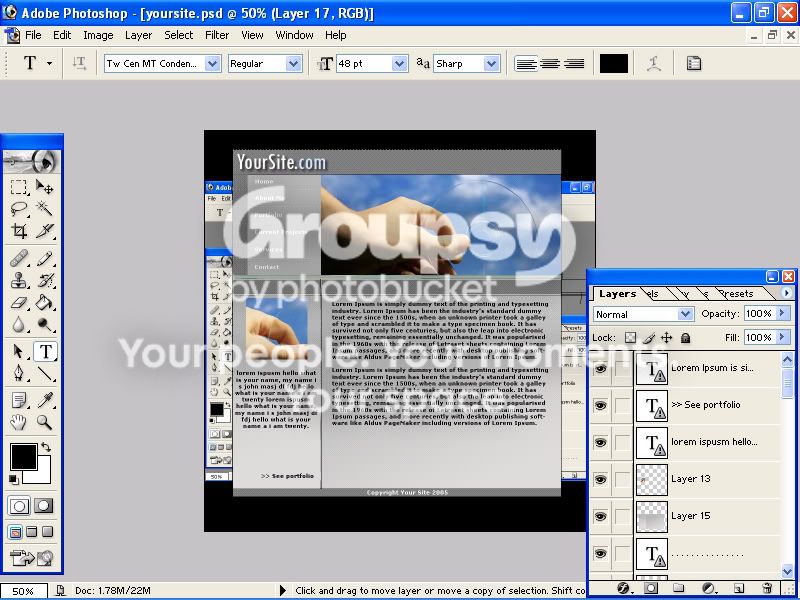Switch to the Presets tab
The image size is (800, 600).
tap(736, 293)
